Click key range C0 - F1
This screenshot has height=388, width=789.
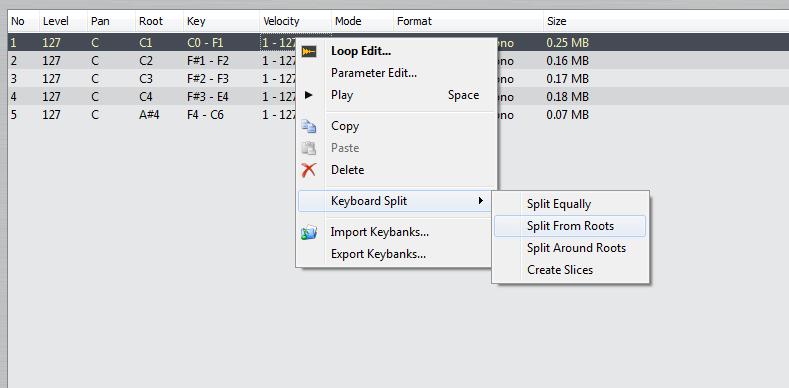[x=205, y=43]
